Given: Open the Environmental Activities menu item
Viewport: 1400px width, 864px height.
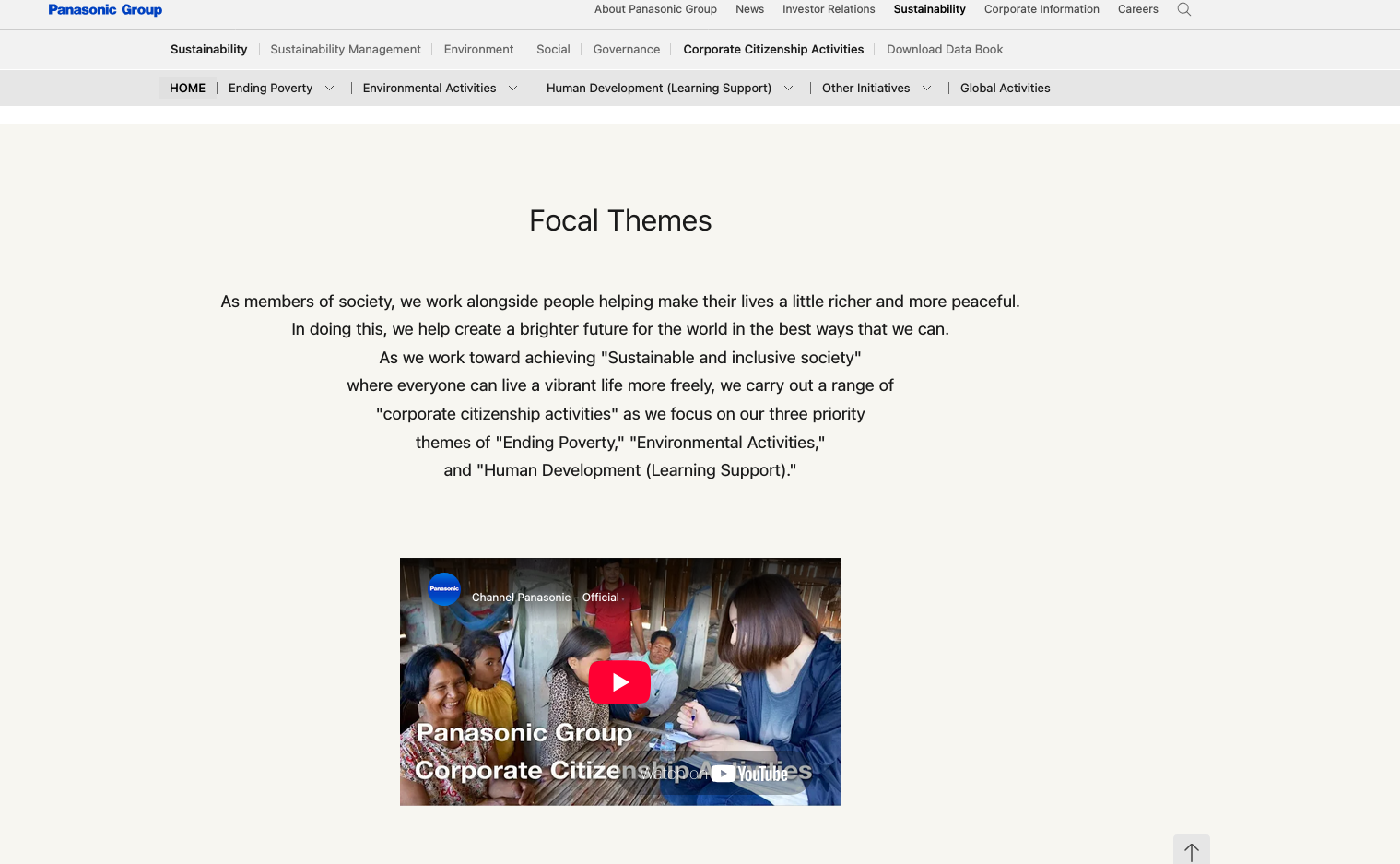Looking at the screenshot, I should pos(429,89).
